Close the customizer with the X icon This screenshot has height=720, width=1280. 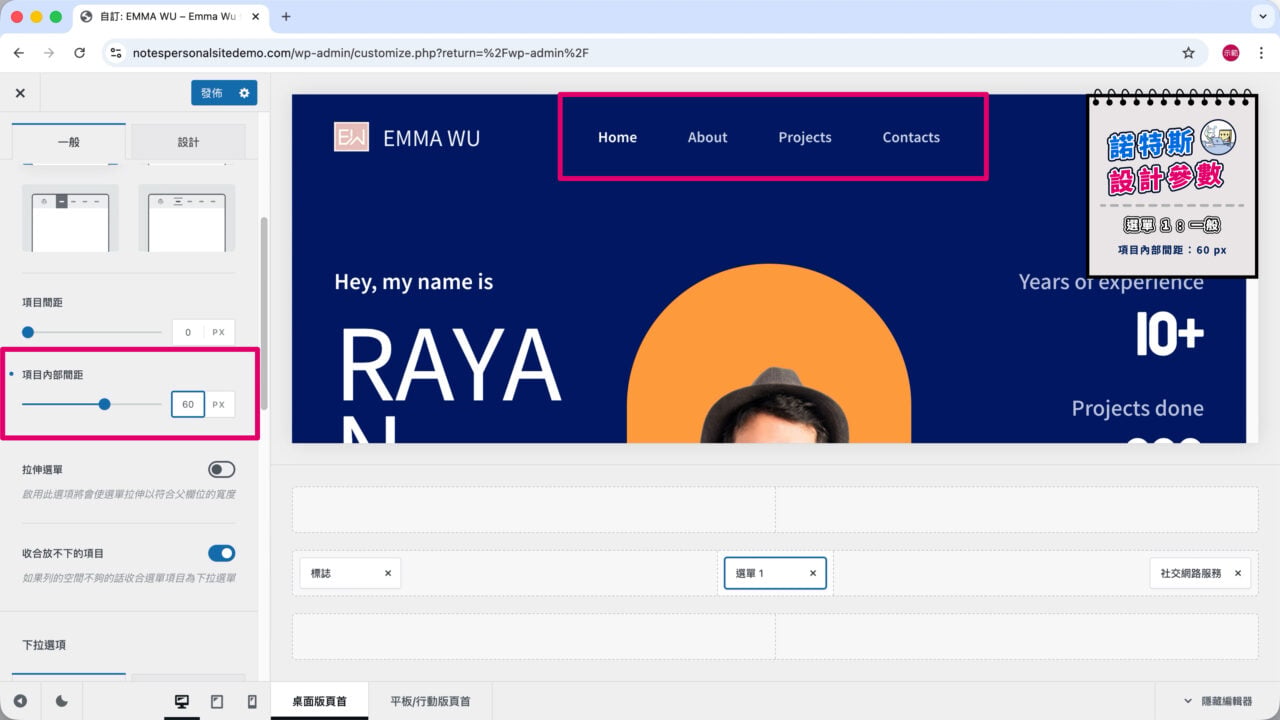[20, 93]
